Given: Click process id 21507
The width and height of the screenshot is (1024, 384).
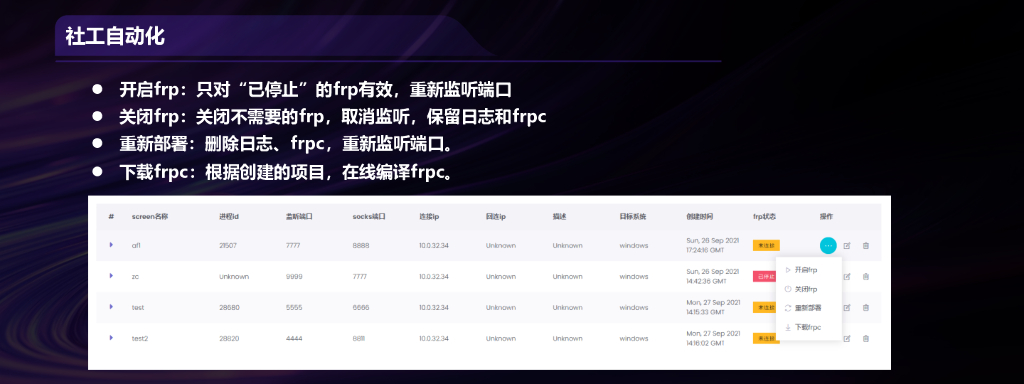Looking at the screenshot, I should coord(228,246).
